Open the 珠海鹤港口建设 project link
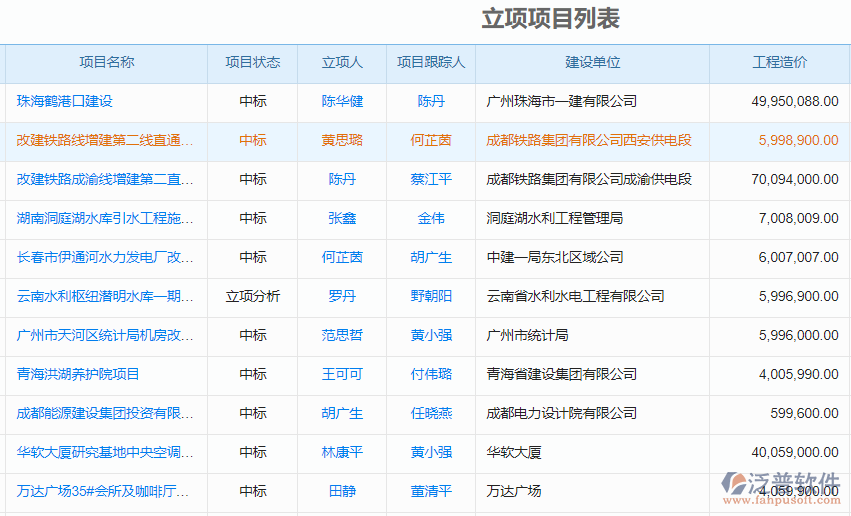The image size is (851, 516). click(65, 101)
